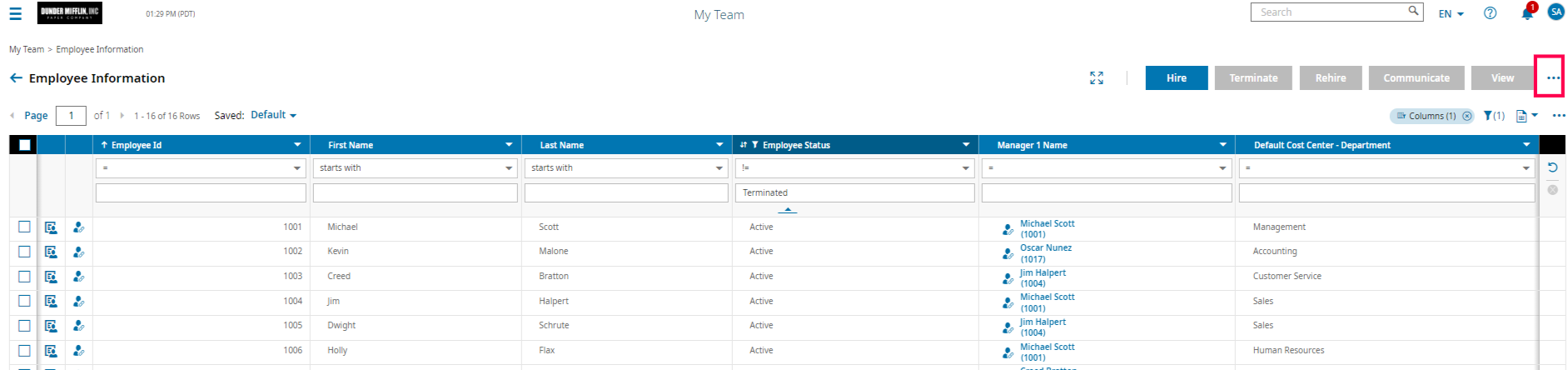Clear filters using the grey x circle icon

click(1552, 190)
